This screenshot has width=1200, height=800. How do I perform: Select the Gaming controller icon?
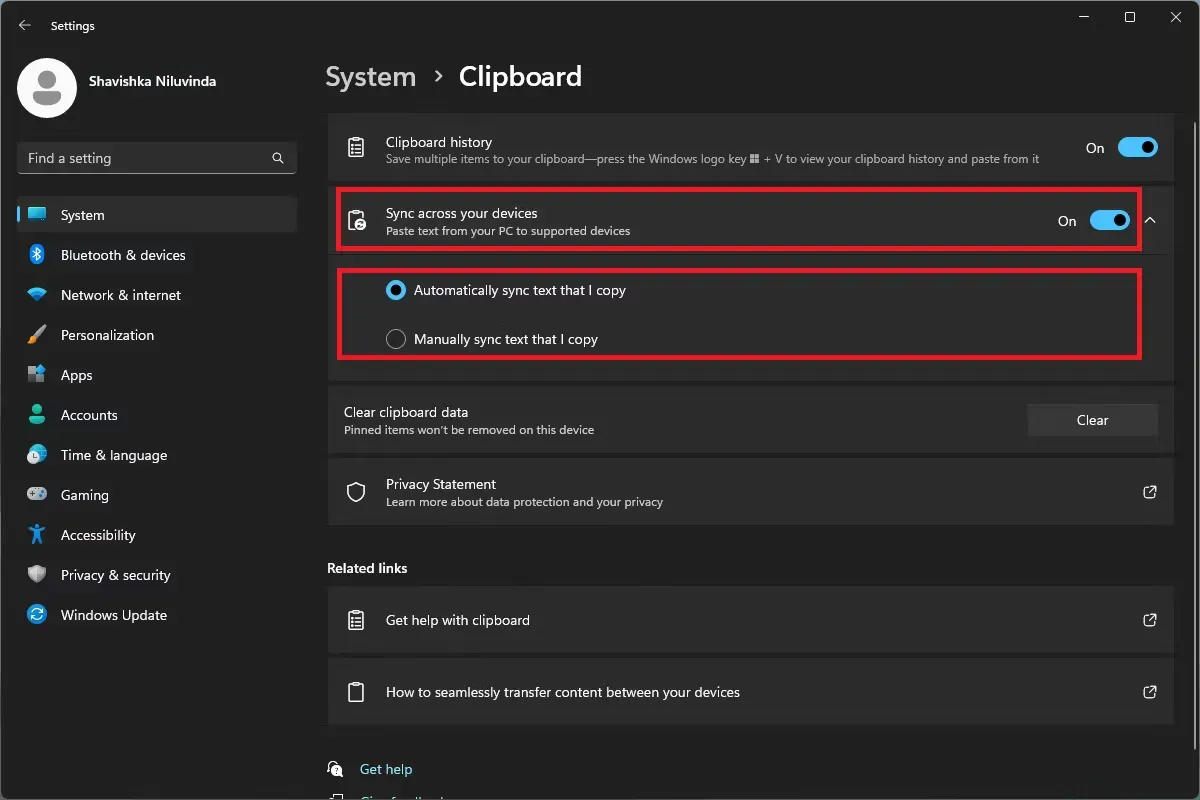[37, 495]
